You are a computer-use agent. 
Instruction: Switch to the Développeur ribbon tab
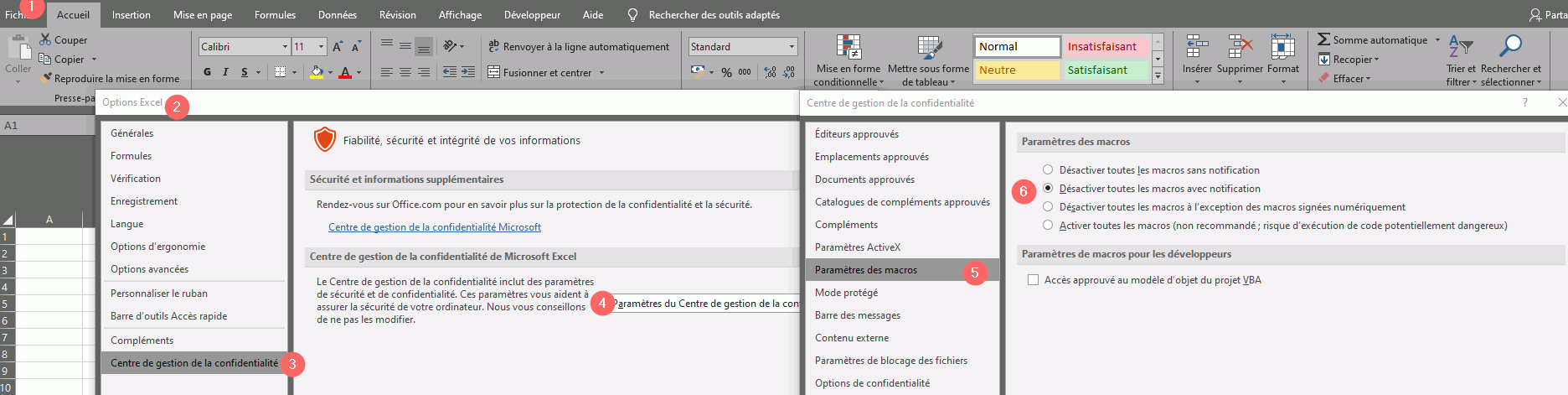[x=532, y=15]
